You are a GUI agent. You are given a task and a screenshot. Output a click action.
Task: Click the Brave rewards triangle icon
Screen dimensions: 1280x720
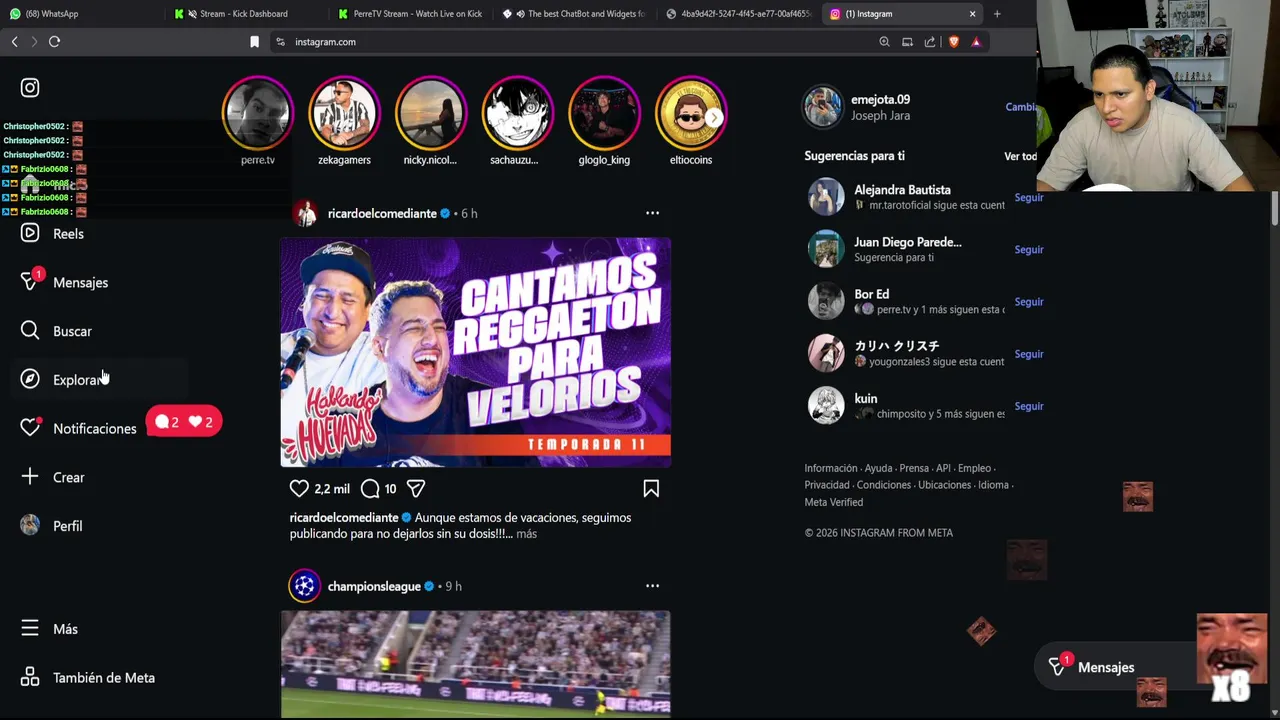point(976,41)
